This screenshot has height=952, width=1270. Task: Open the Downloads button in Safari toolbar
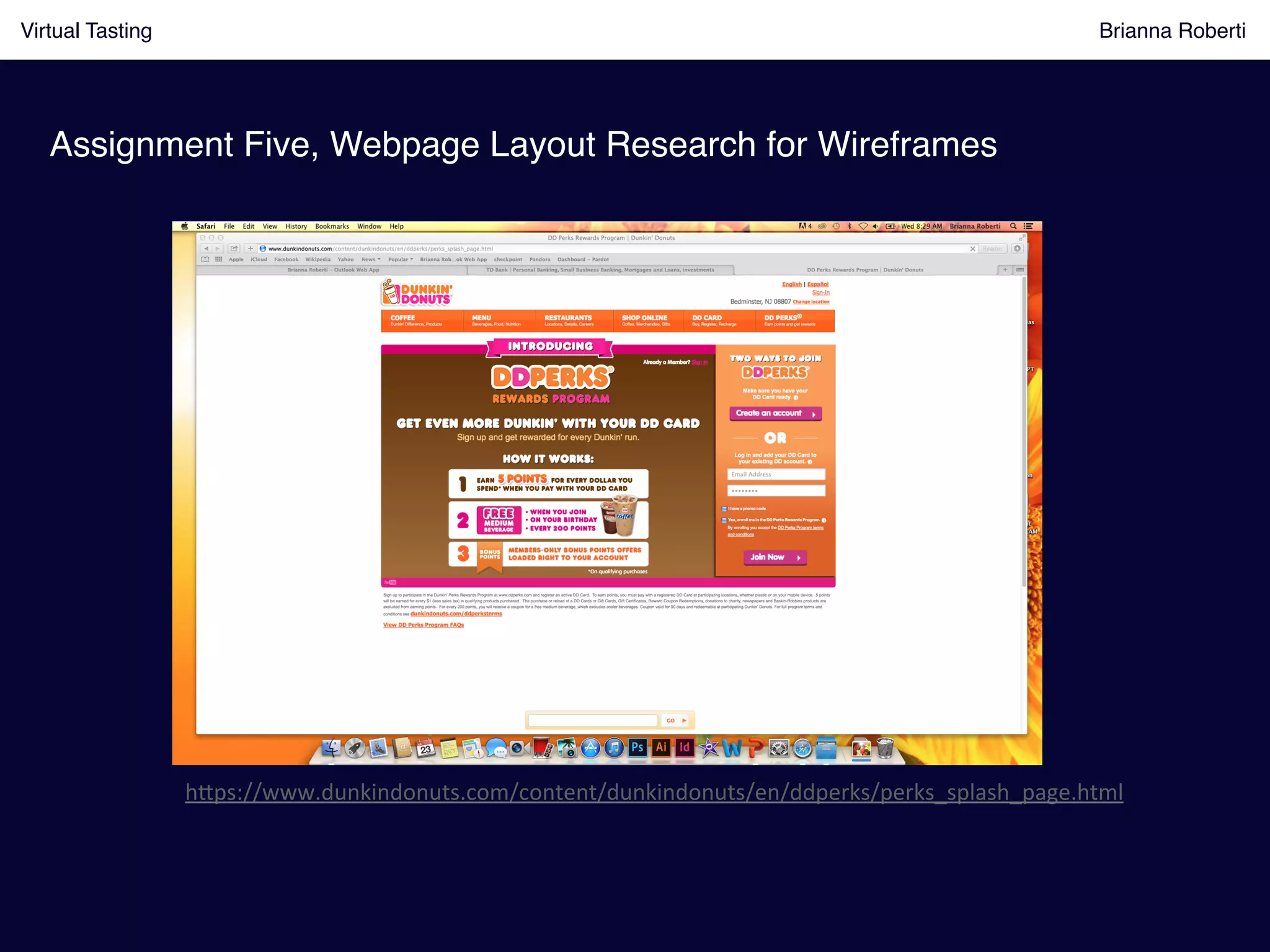tap(1017, 249)
